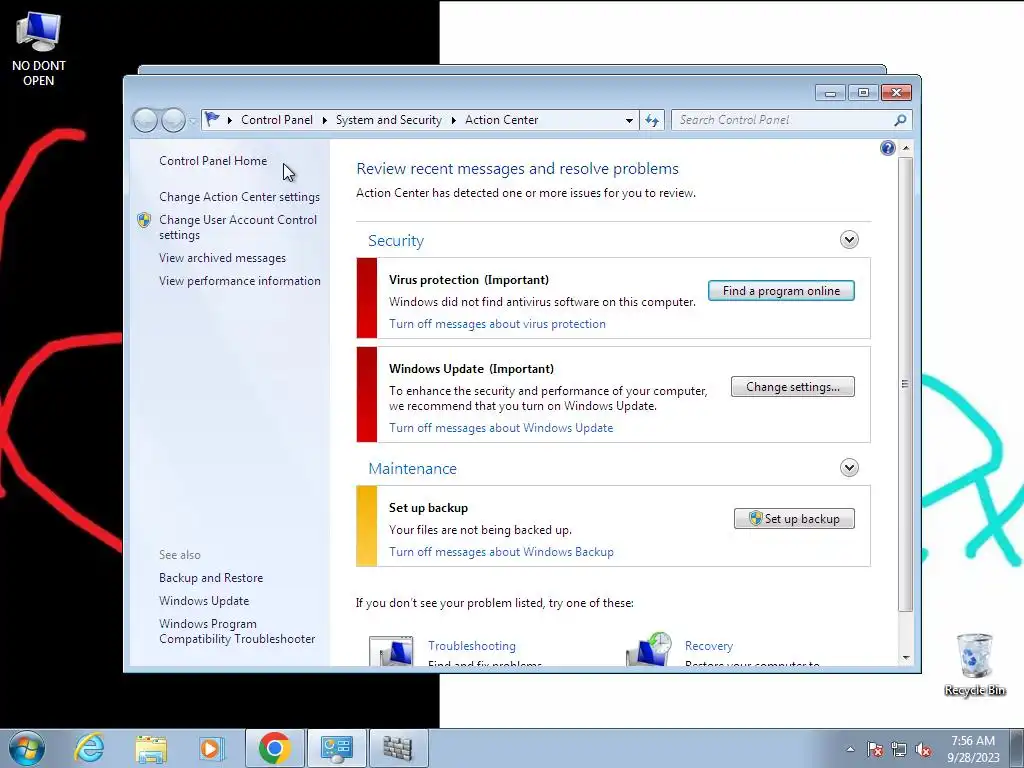This screenshot has height=768, width=1024.
Task: Click the scrollbar up arrow
Action: (905, 148)
